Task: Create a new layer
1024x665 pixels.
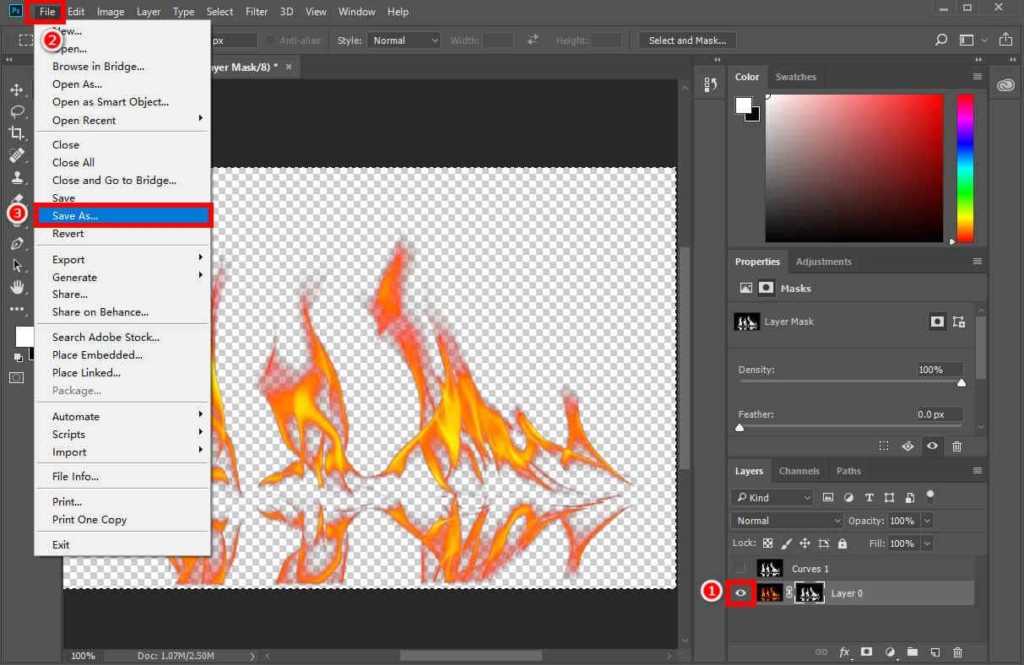Action: pos(935,651)
